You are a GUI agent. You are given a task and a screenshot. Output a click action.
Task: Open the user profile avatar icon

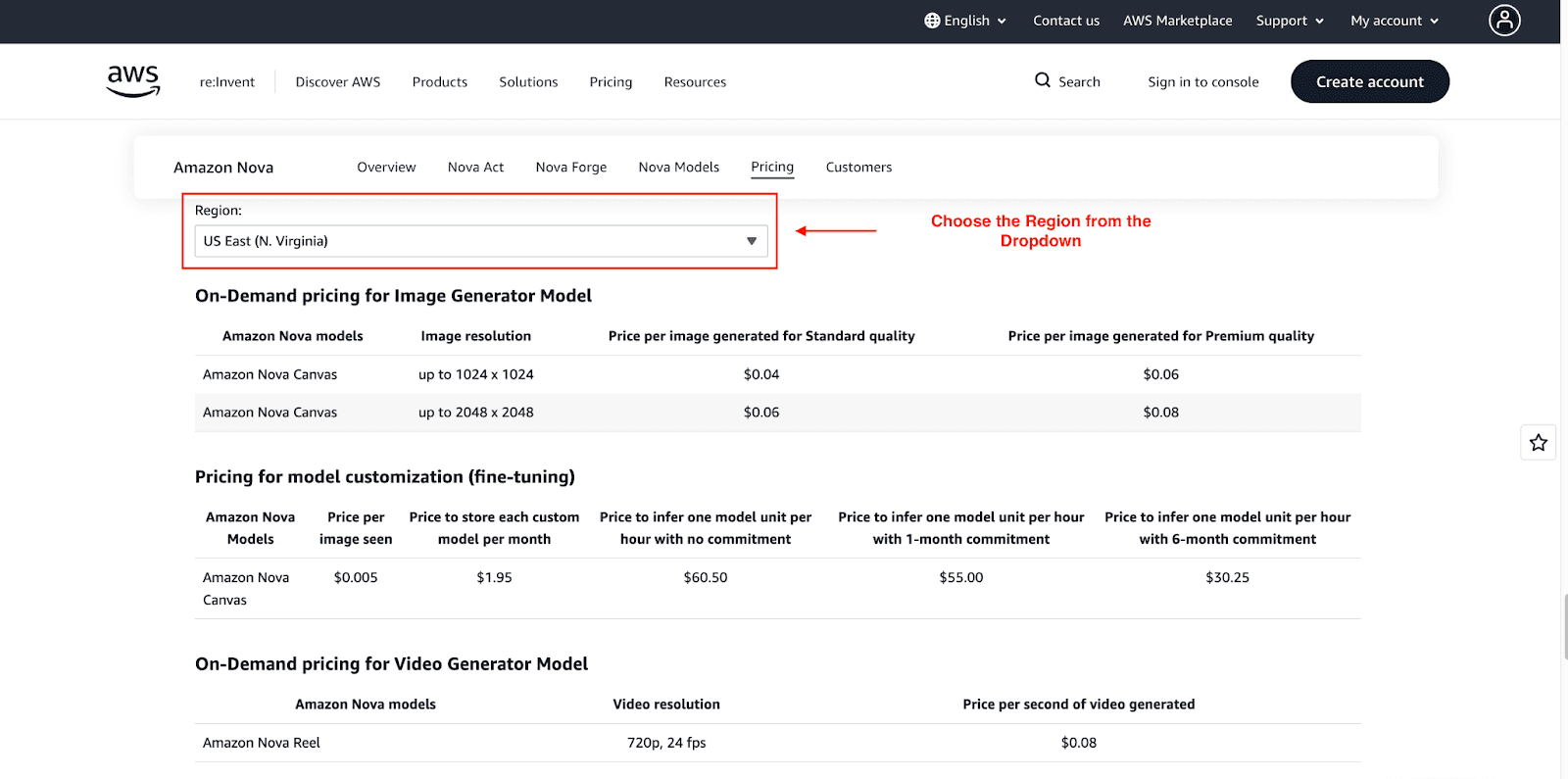point(1504,20)
